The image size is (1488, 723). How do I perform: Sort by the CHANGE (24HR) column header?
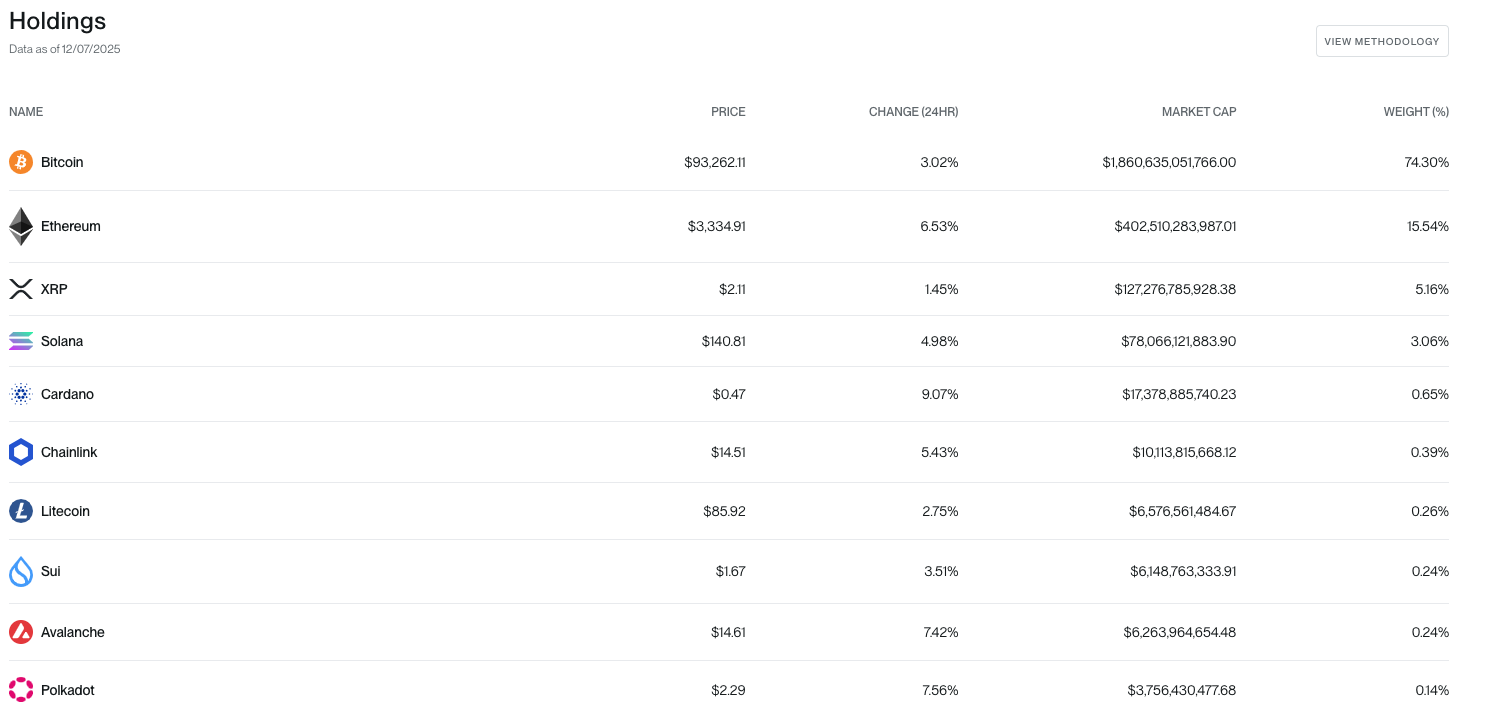(x=913, y=111)
